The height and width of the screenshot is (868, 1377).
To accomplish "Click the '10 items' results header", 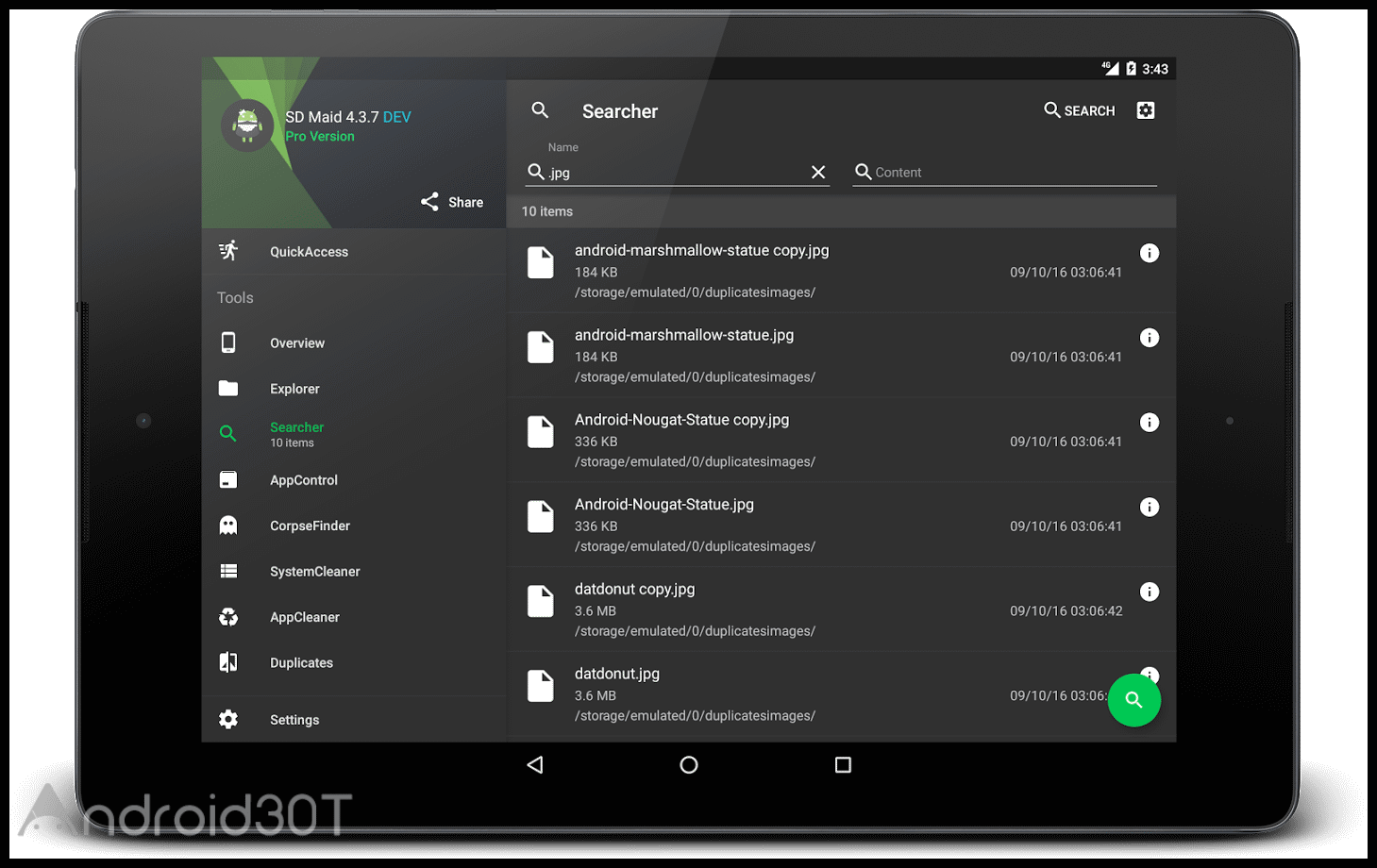I will coord(841,211).
